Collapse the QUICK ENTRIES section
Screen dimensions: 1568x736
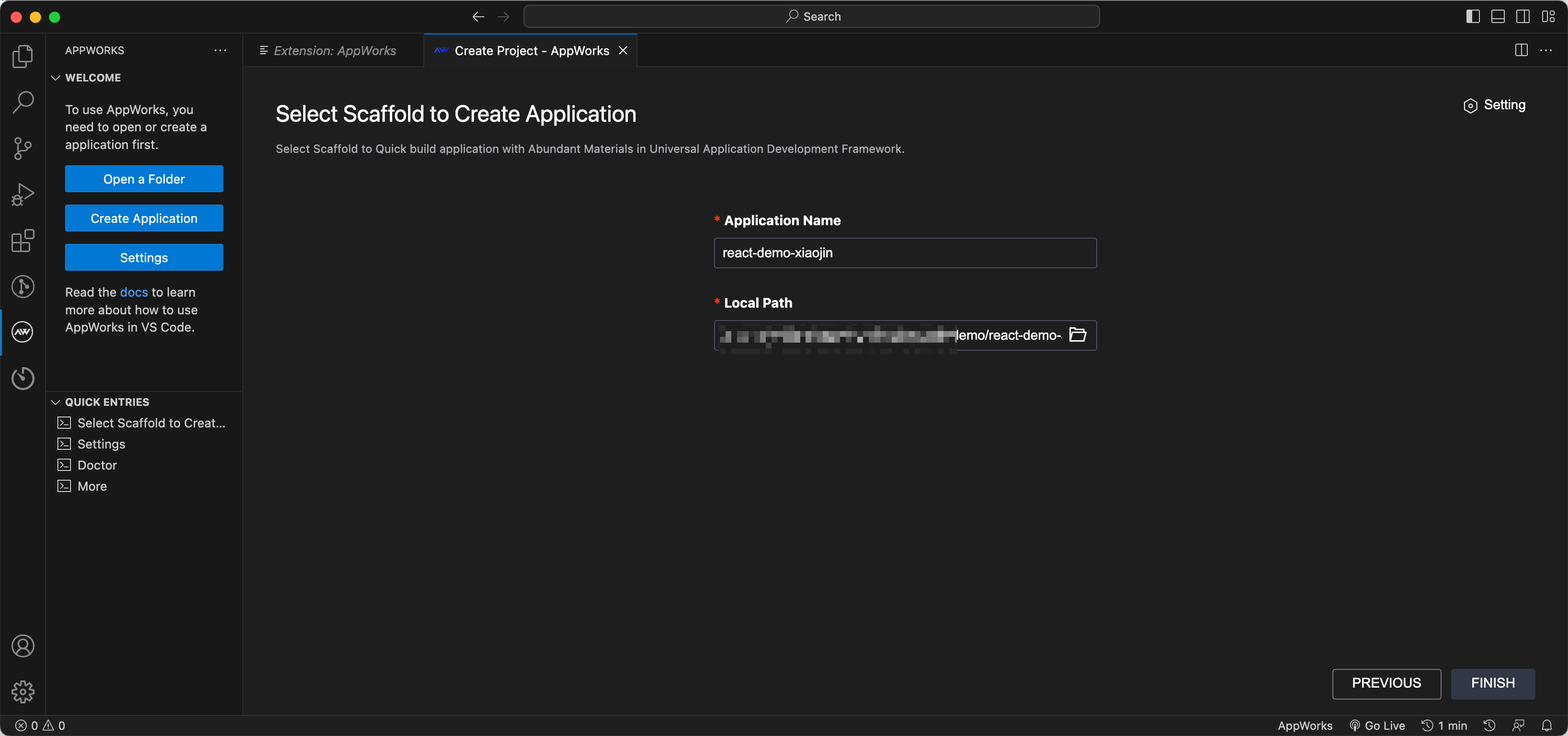pos(56,402)
